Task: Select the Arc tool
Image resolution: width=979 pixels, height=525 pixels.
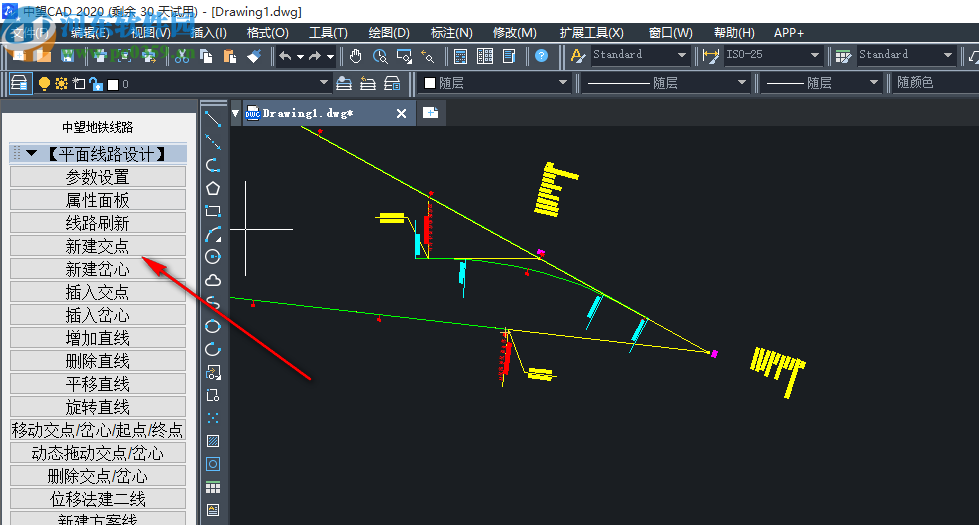Action: pyautogui.click(x=213, y=234)
